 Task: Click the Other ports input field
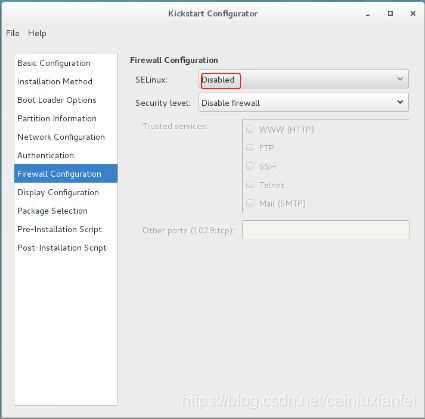click(326, 229)
